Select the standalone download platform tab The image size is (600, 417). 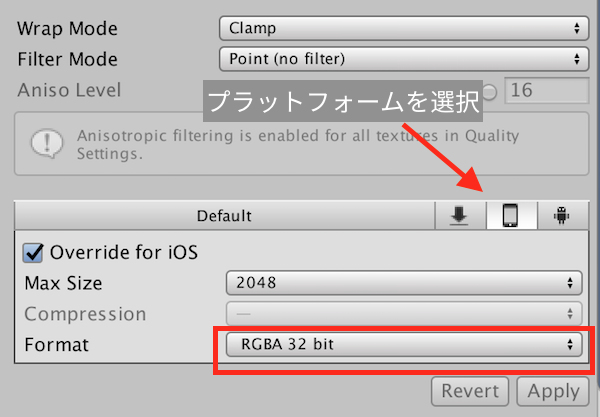click(x=460, y=215)
